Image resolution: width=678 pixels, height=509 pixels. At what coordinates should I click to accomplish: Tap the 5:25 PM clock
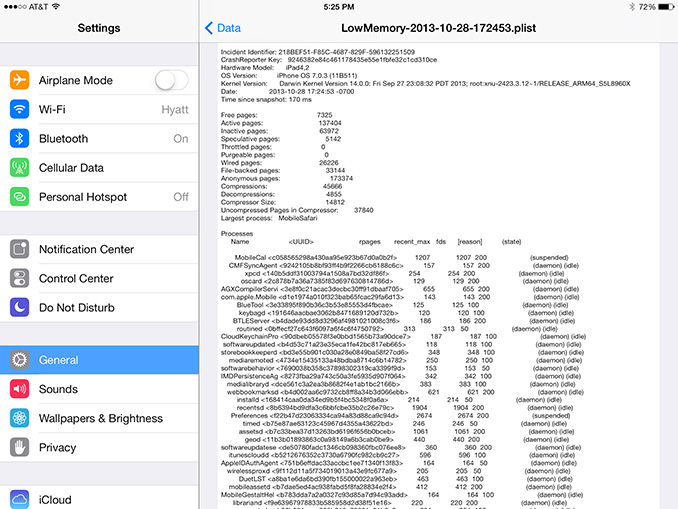(339, 7)
